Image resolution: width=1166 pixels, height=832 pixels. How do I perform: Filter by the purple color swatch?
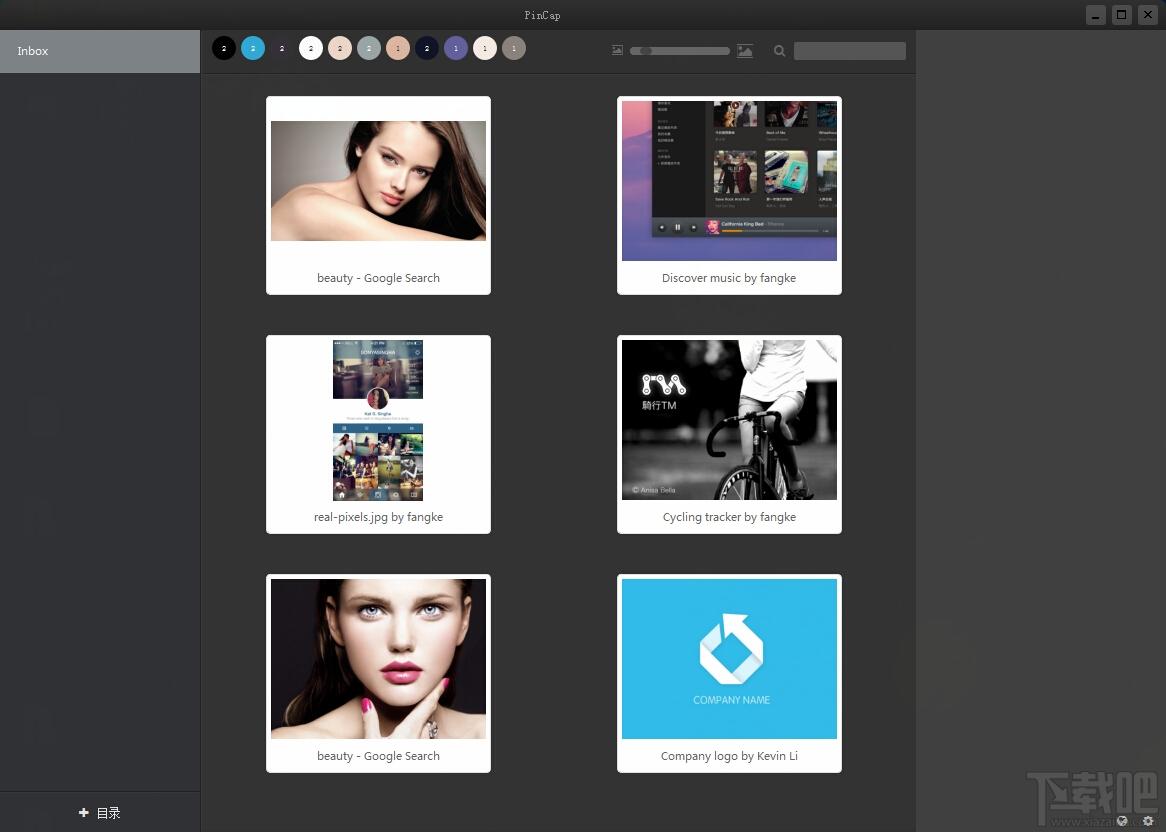coord(456,48)
